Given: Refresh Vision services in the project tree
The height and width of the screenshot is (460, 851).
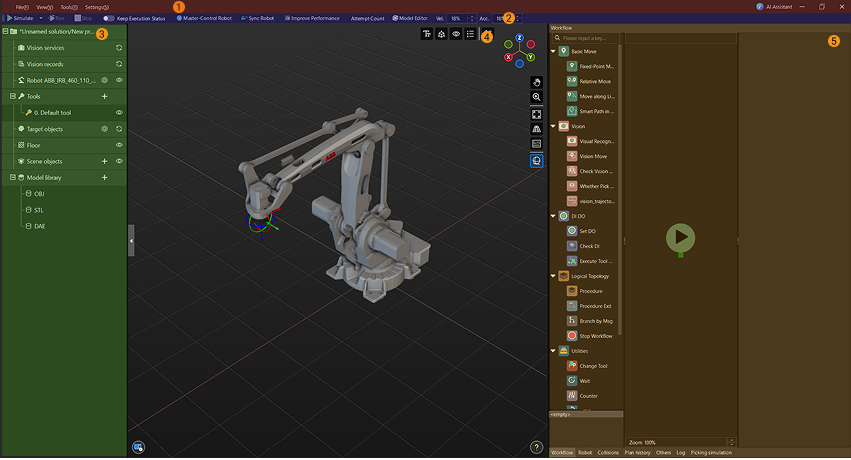Looking at the screenshot, I should (x=120, y=48).
